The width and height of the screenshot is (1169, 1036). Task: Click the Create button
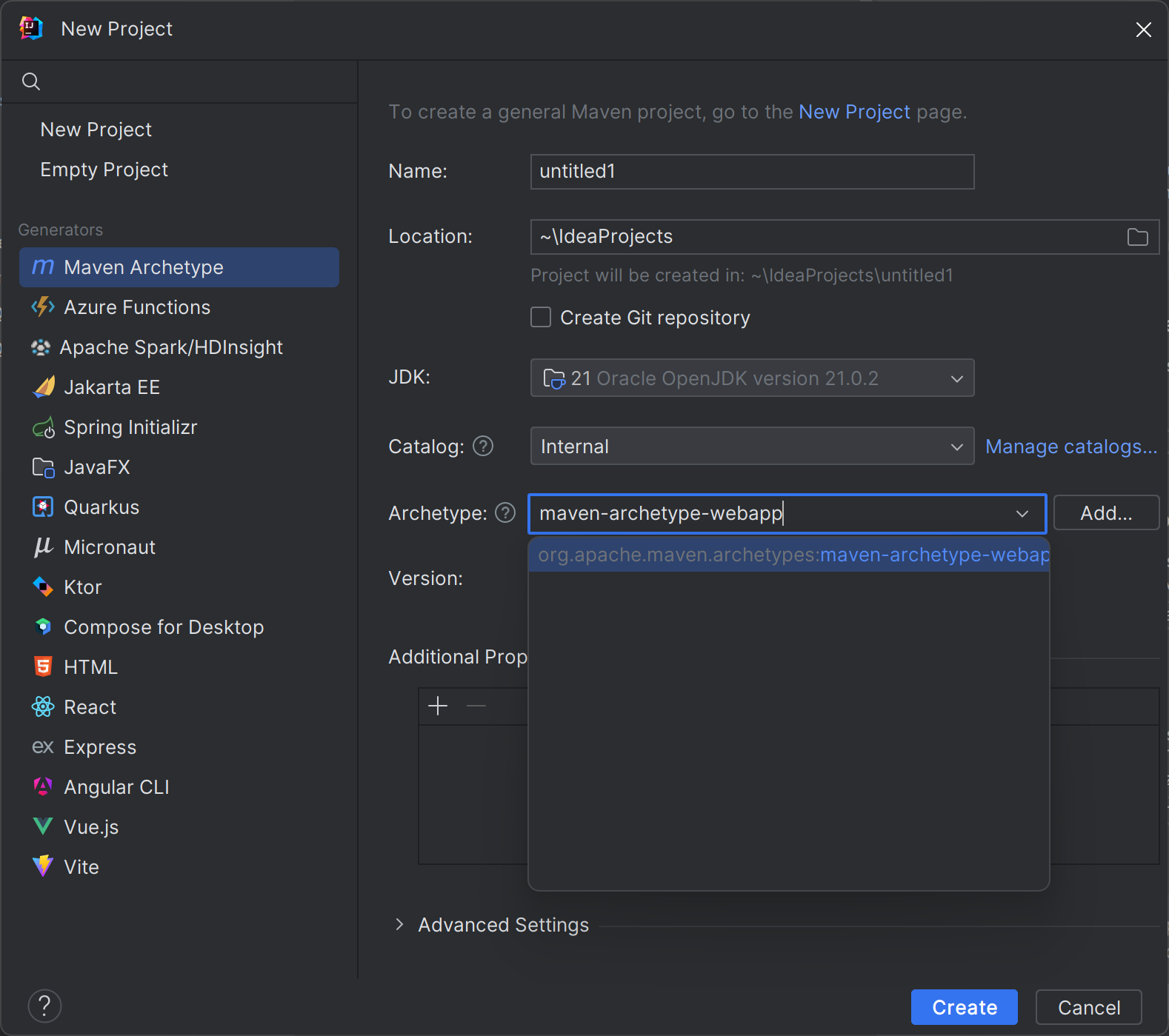pos(964,1007)
